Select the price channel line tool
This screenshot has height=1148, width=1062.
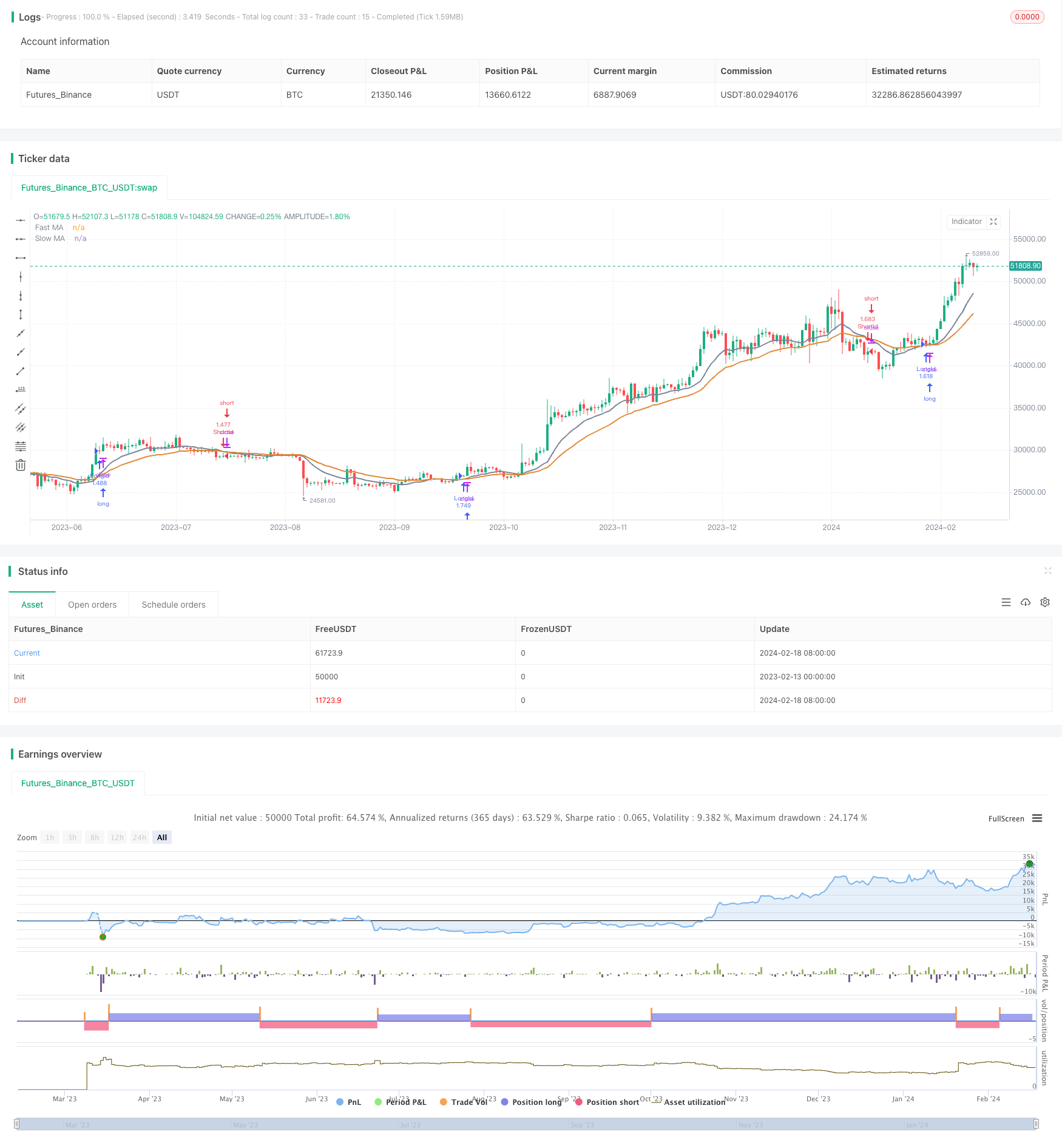click(x=21, y=409)
